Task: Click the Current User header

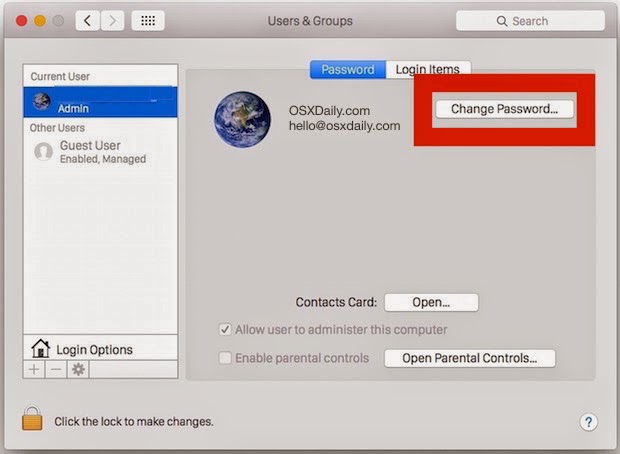Action: [x=60, y=76]
